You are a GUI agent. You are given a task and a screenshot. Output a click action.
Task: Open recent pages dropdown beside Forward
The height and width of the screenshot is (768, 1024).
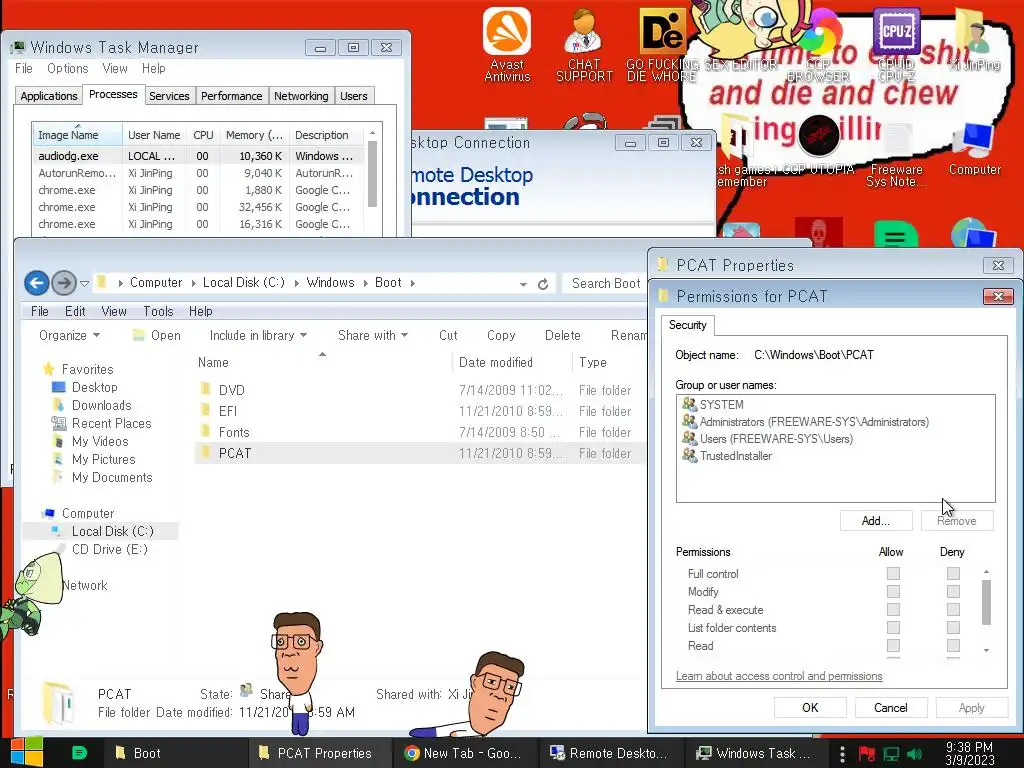pos(84,284)
